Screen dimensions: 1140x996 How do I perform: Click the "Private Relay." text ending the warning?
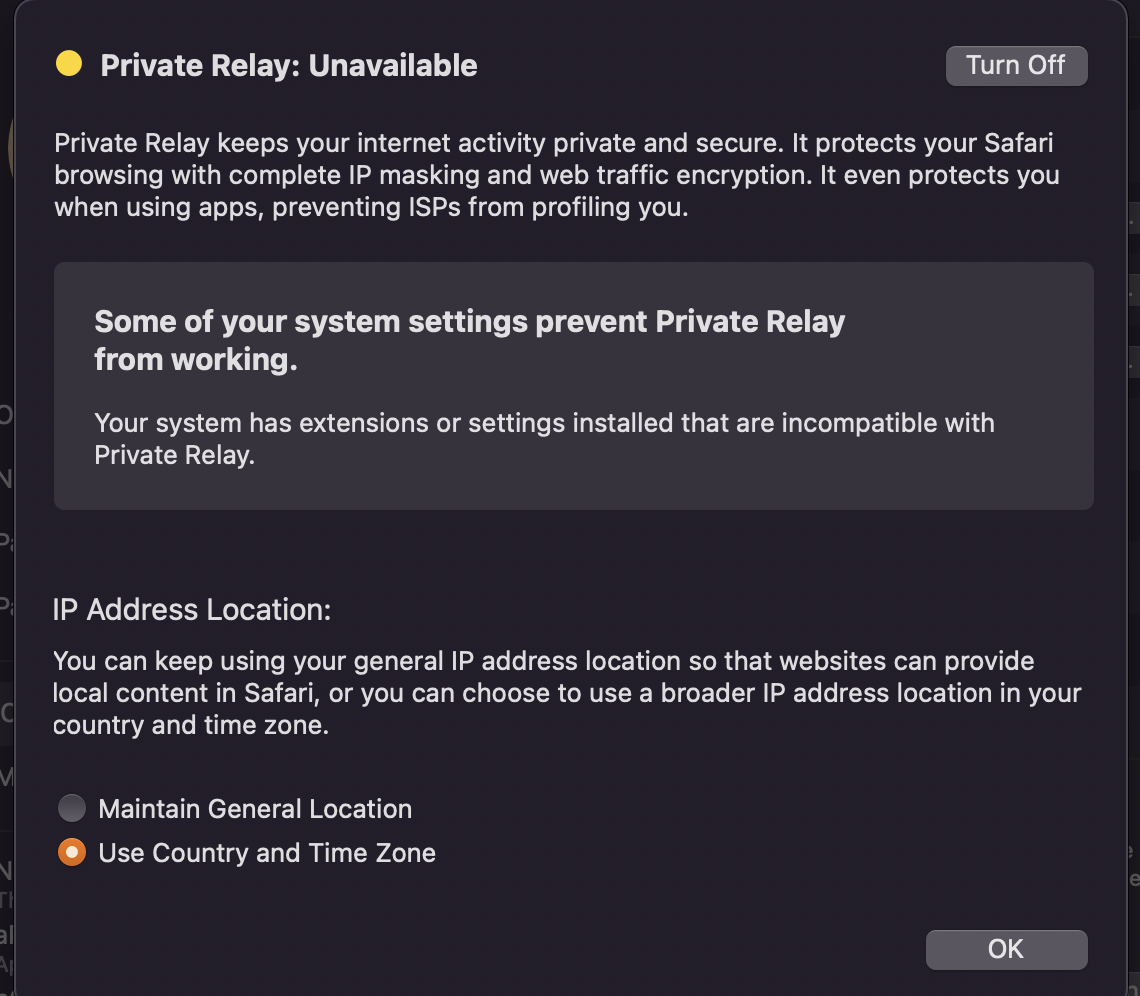pos(175,455)
